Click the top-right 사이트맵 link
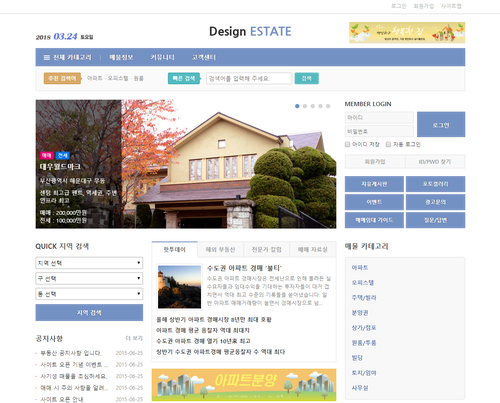 451,6
